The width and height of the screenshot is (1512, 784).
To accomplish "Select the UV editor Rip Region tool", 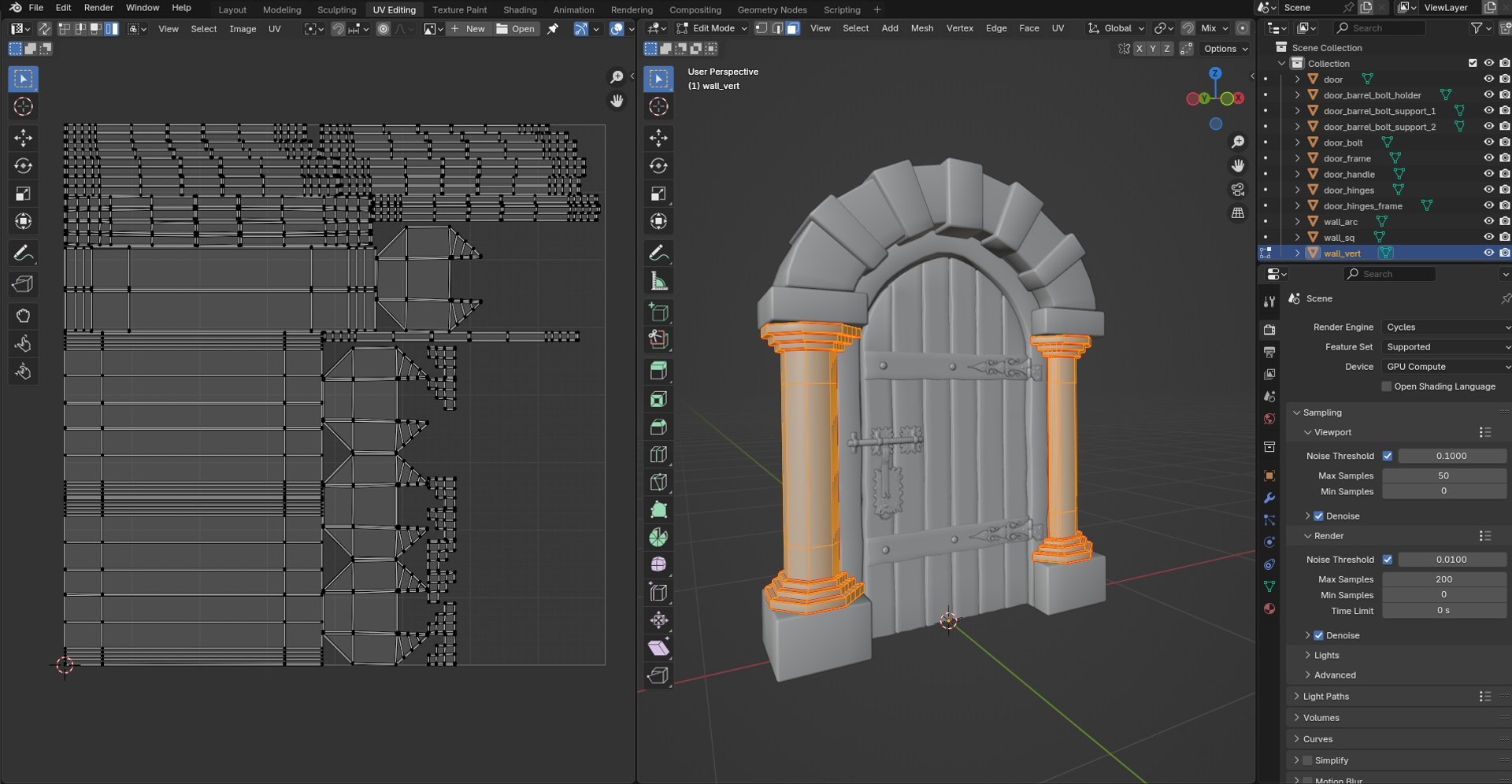I will 23,285.
